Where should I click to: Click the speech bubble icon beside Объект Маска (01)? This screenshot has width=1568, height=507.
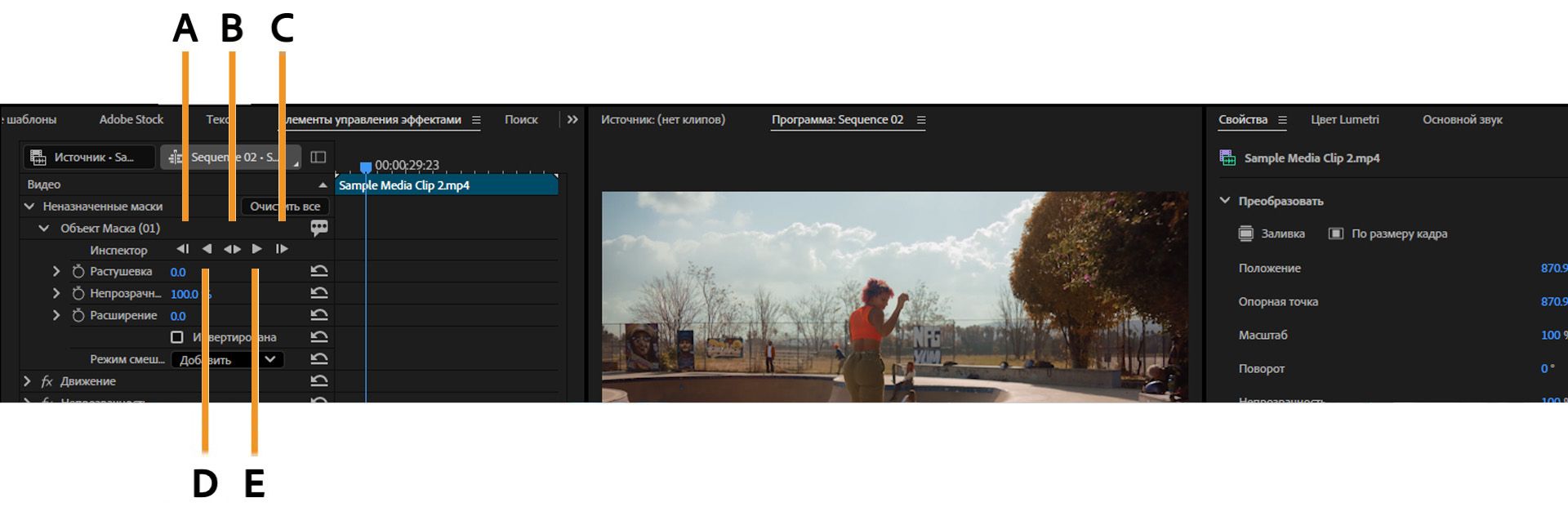[x=319, y=228]
